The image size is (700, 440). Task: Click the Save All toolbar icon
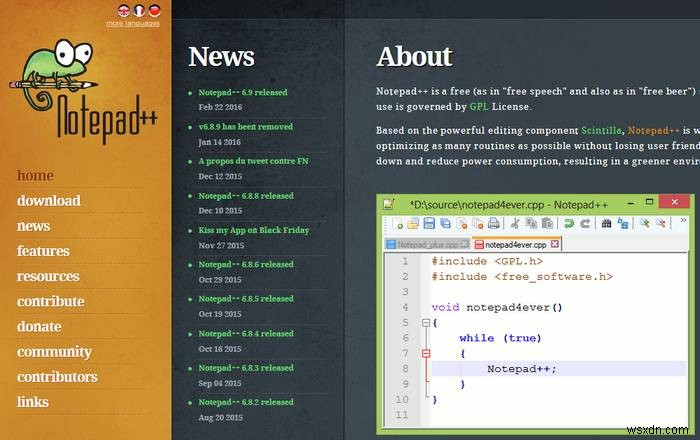point(445,223)
